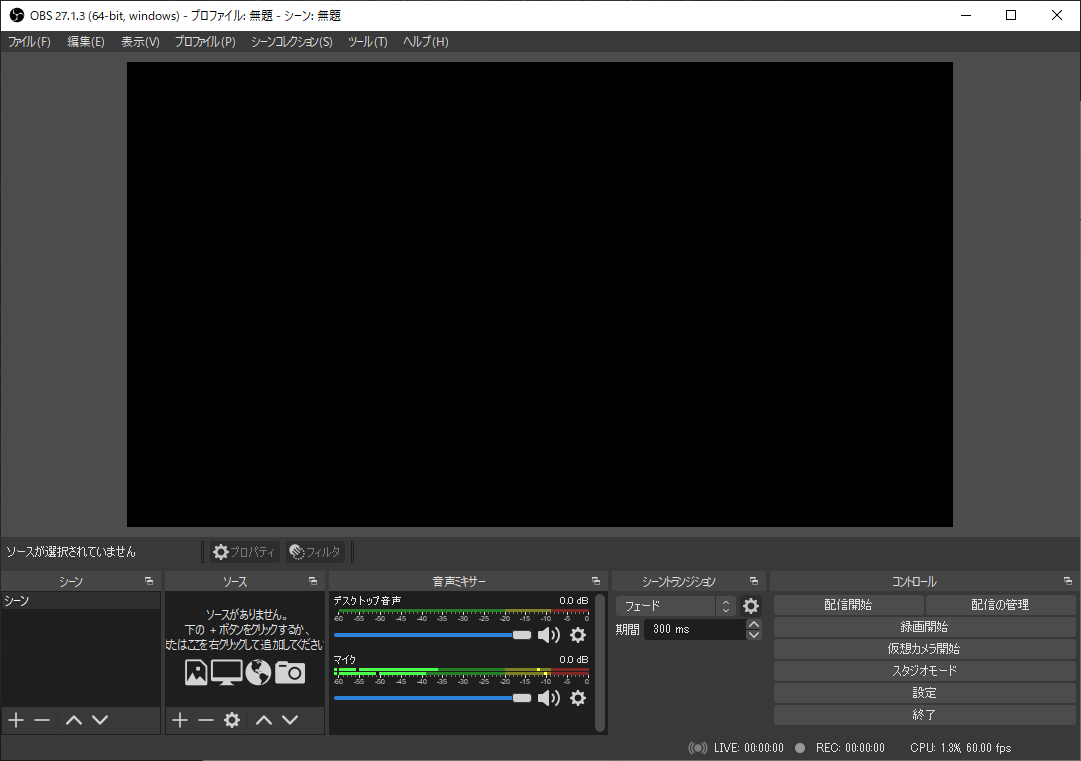Adjust the マイク volume slider
Screen dimensions: 1081x761
tap(432, 698)
